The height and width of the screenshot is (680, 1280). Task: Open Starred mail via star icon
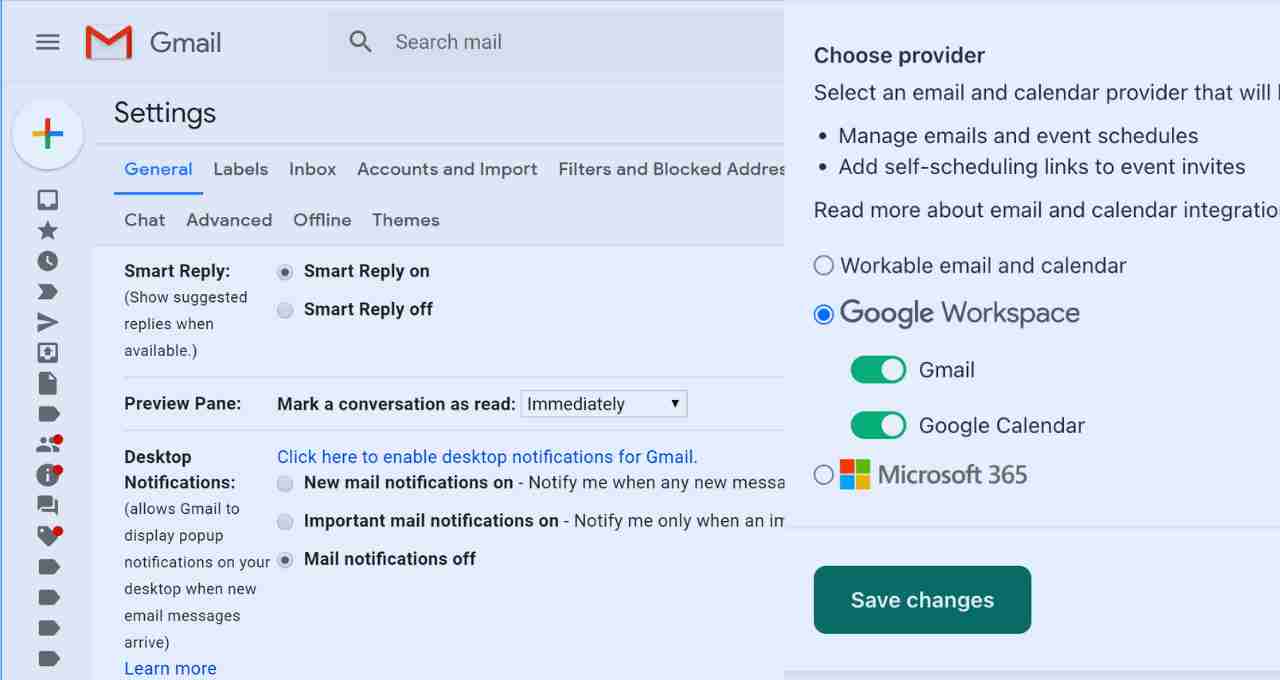point(47,231)
